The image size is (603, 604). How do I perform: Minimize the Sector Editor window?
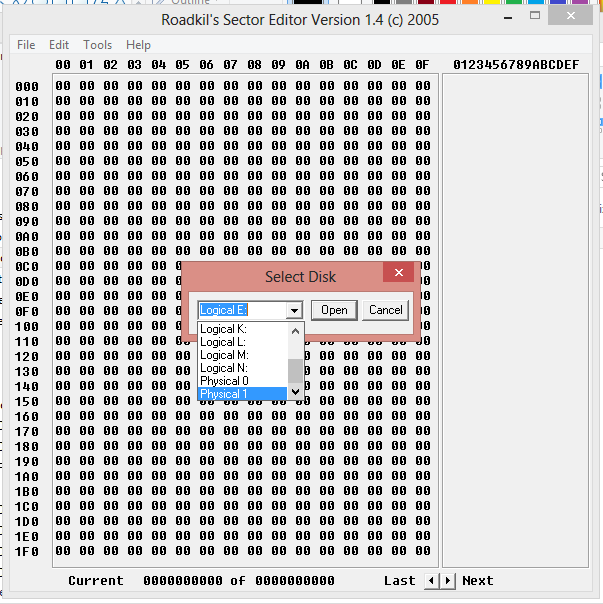[508, 18]
